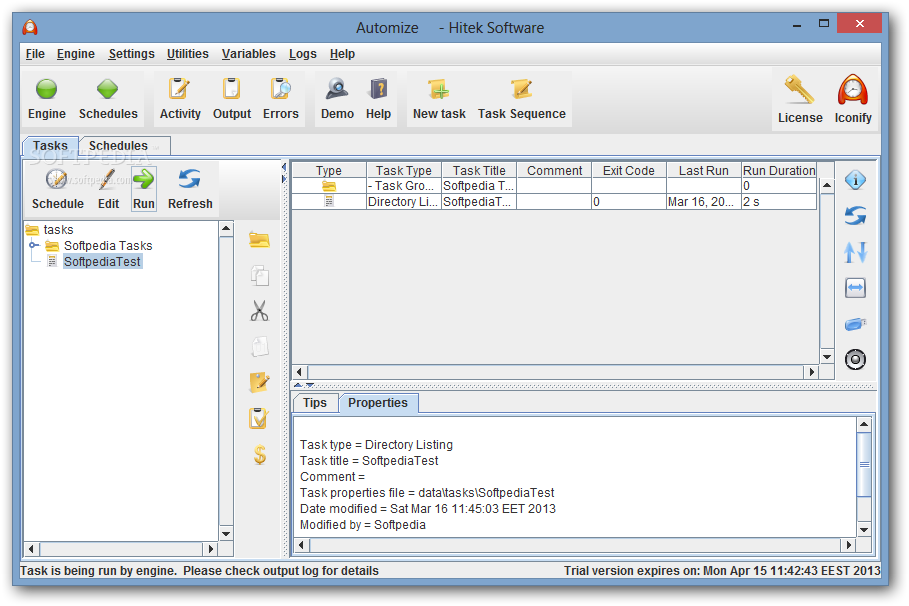
Task: Click the up-down arrows sort icon
Action: point(855,252)
